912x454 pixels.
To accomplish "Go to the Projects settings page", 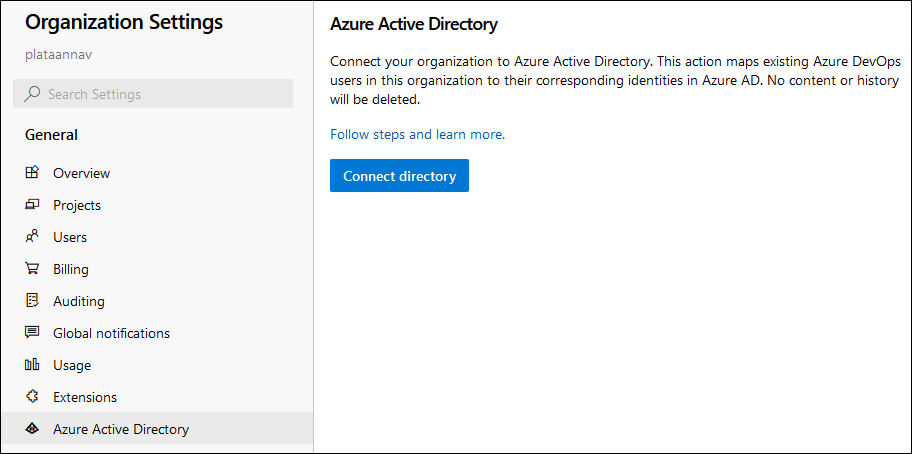I will (77, 205).
